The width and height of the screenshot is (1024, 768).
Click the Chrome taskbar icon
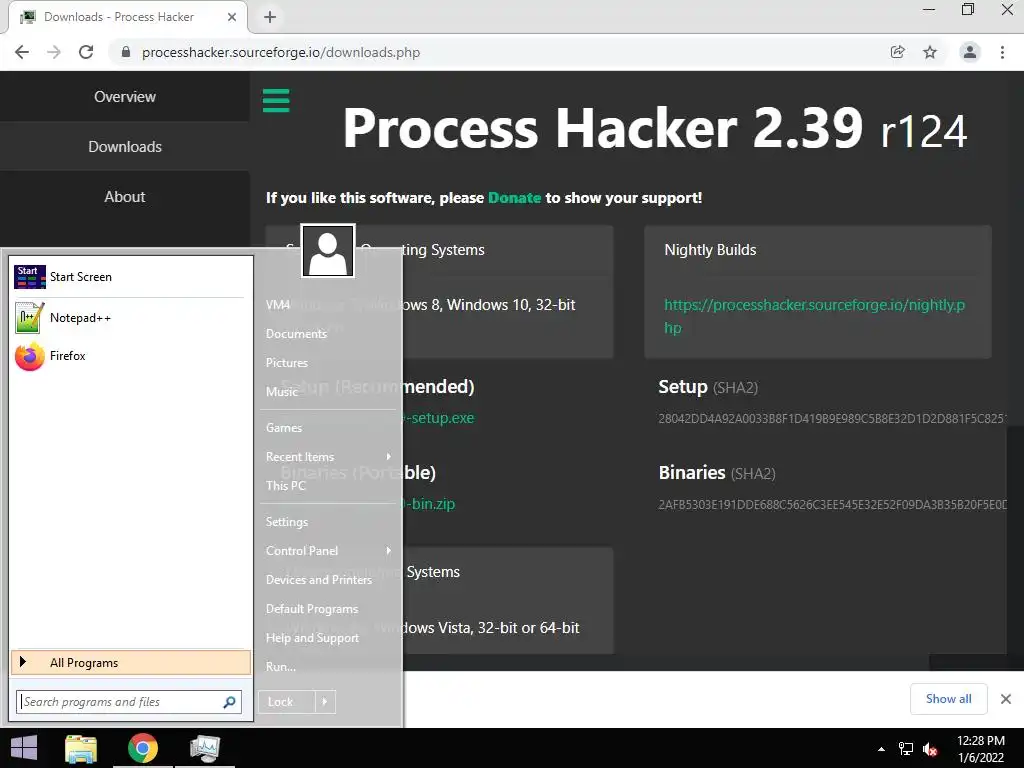(x=142, y=748)
